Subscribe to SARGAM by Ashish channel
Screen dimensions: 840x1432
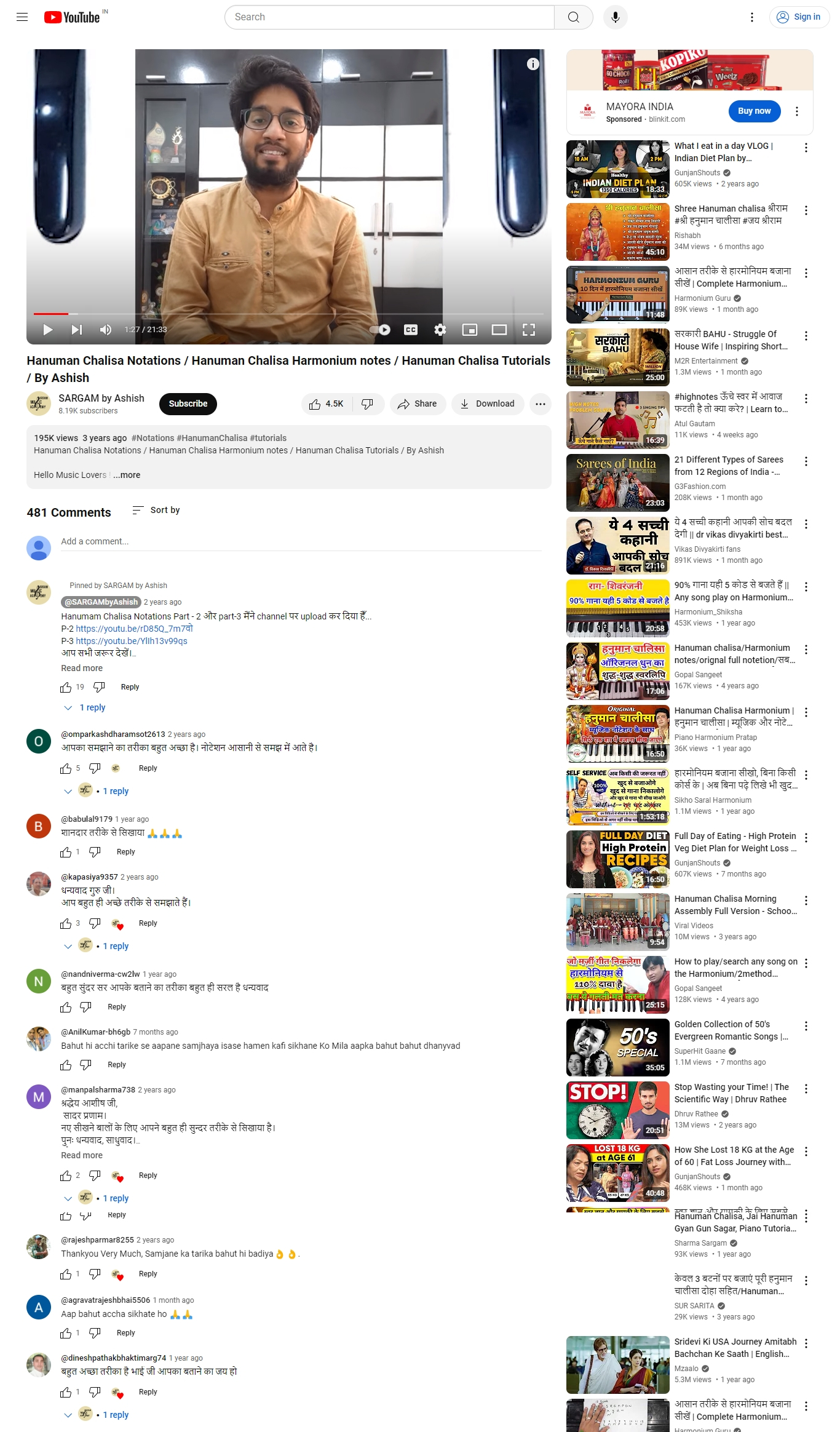[188, 404]
